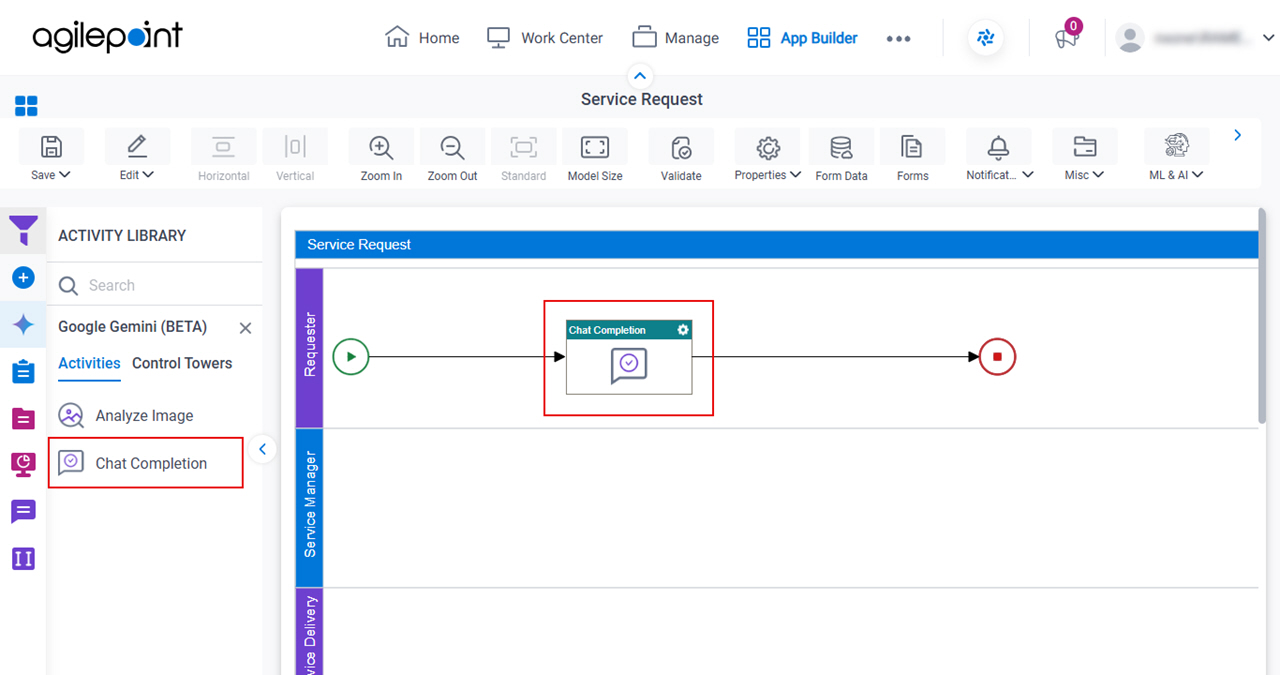Open the Edit toolbar dropdown
This screenshot has width=1280, height=675.
click(137, 157)
